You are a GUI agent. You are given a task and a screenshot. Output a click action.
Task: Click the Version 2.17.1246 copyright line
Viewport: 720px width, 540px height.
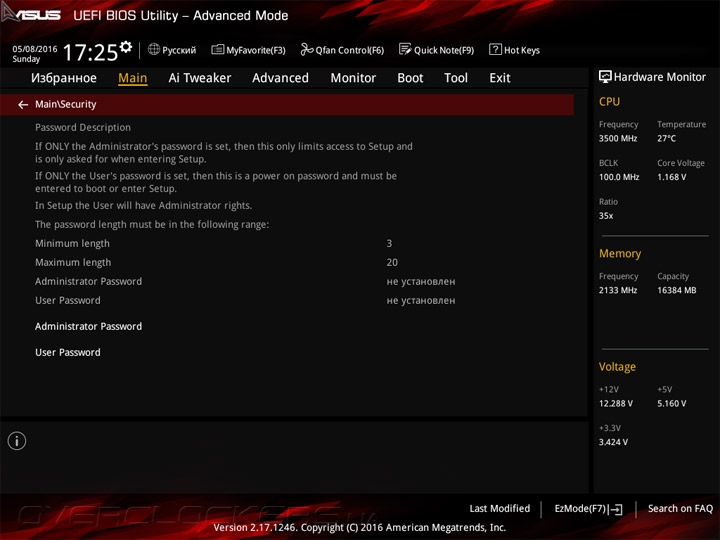pos(360,528)
